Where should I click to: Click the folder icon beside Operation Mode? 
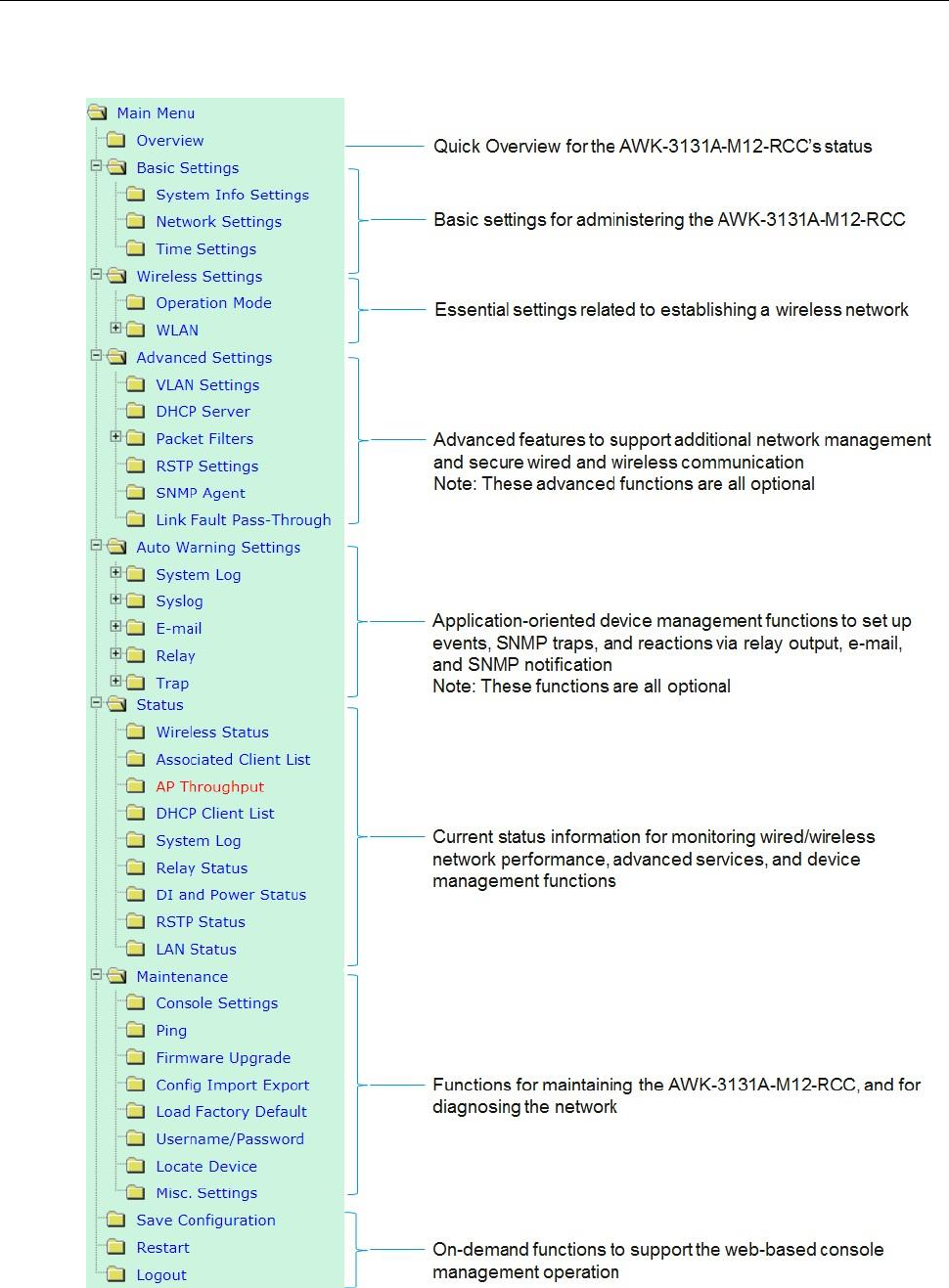136,302
